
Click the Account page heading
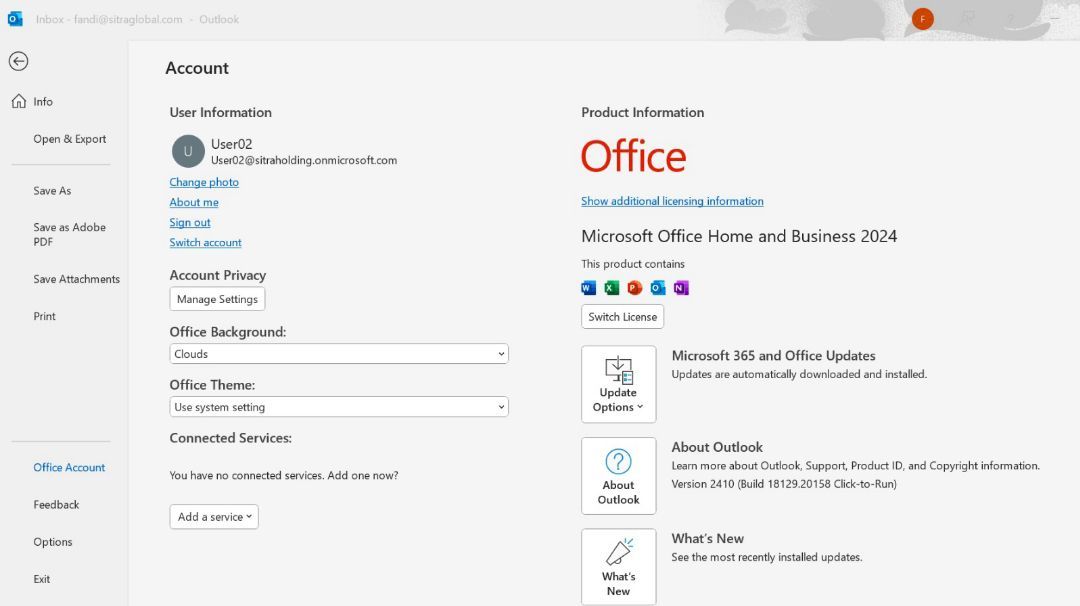(x=197, y=68)
